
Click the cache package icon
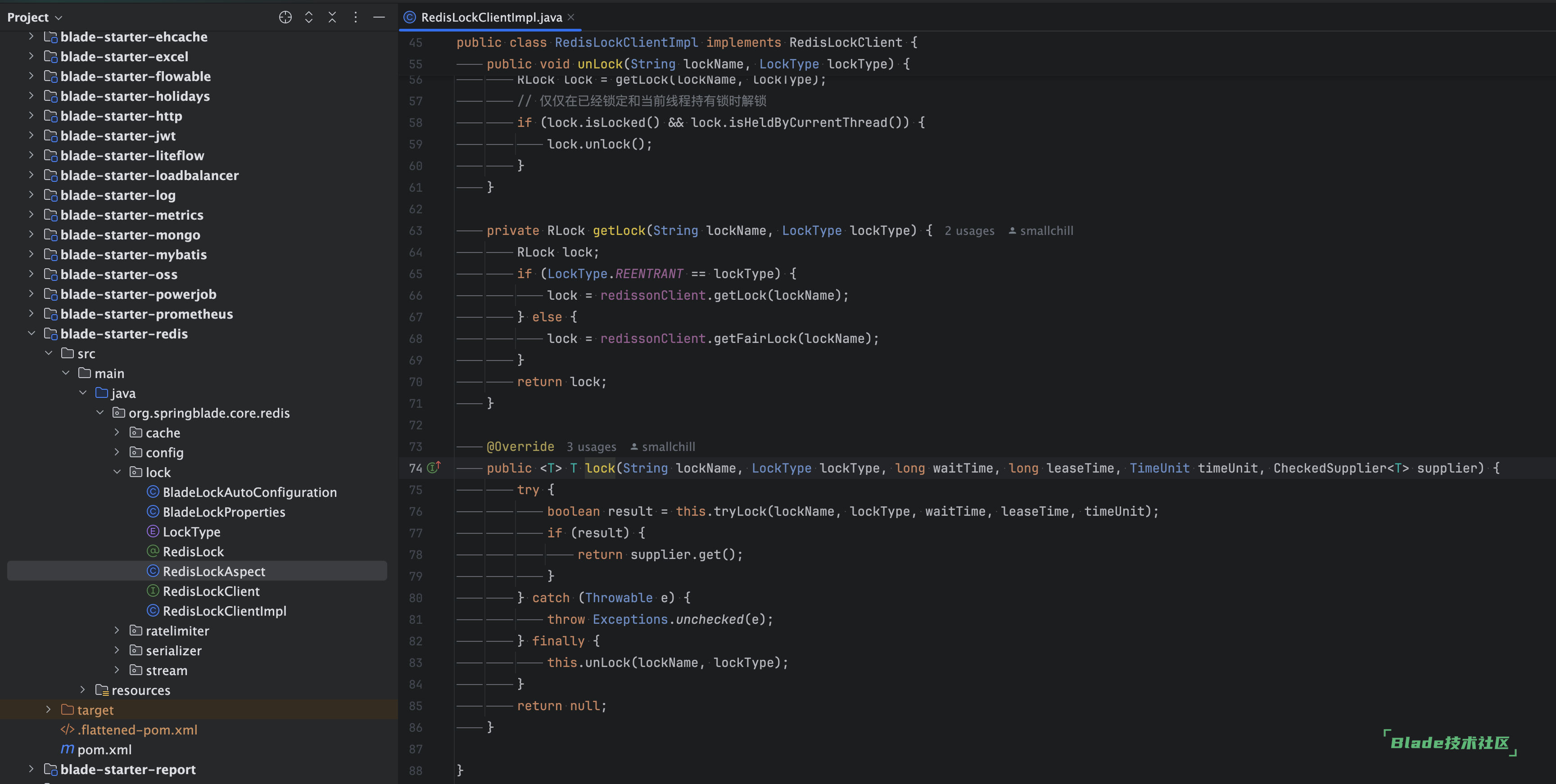[x=136, y=433]
